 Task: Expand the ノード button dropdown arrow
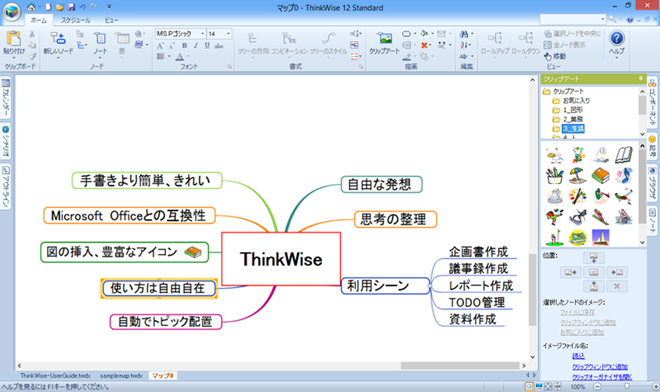pyautogui.click(x=100, y=58)
